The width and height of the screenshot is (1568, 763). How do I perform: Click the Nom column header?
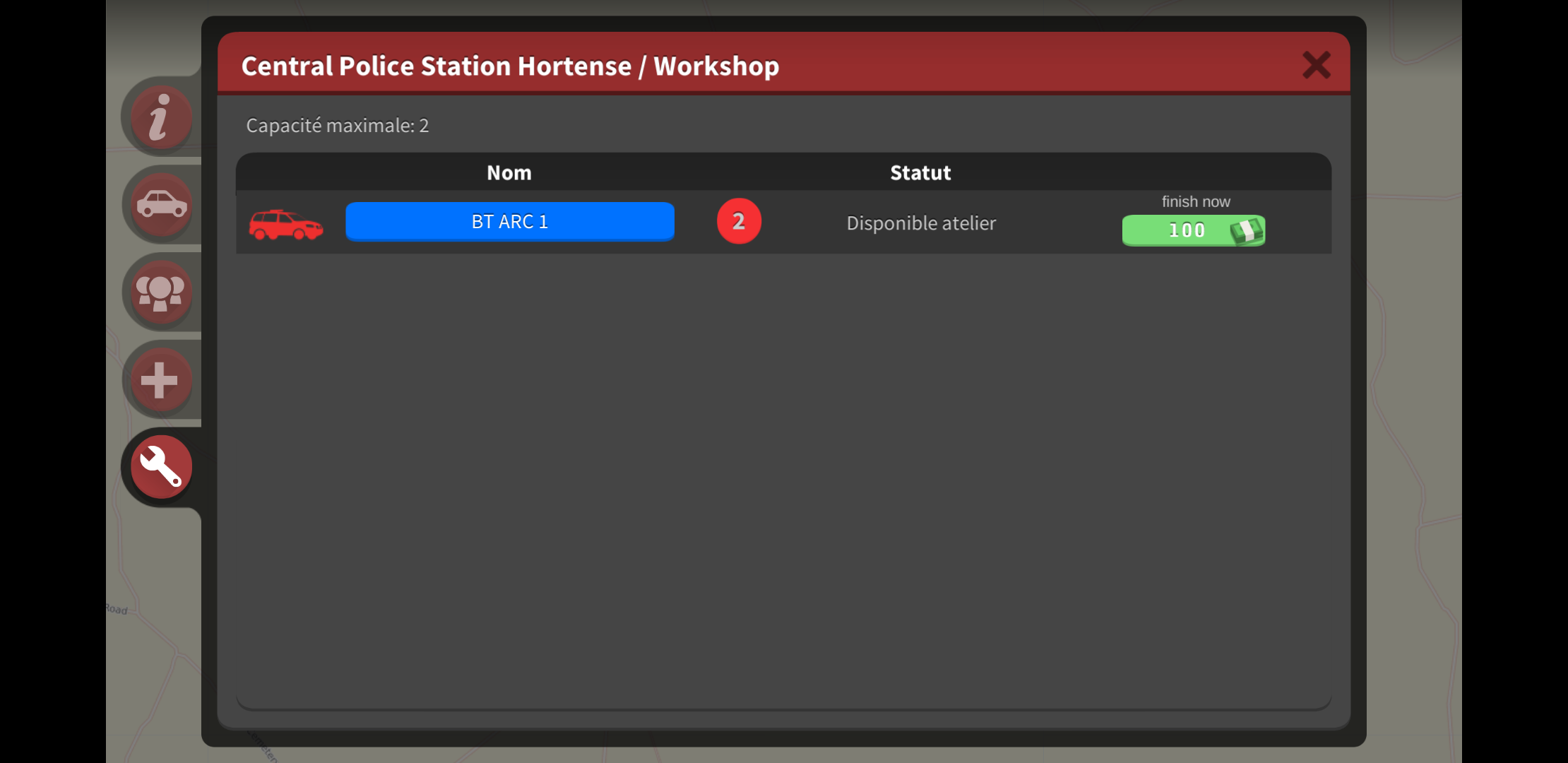(509, 173)
